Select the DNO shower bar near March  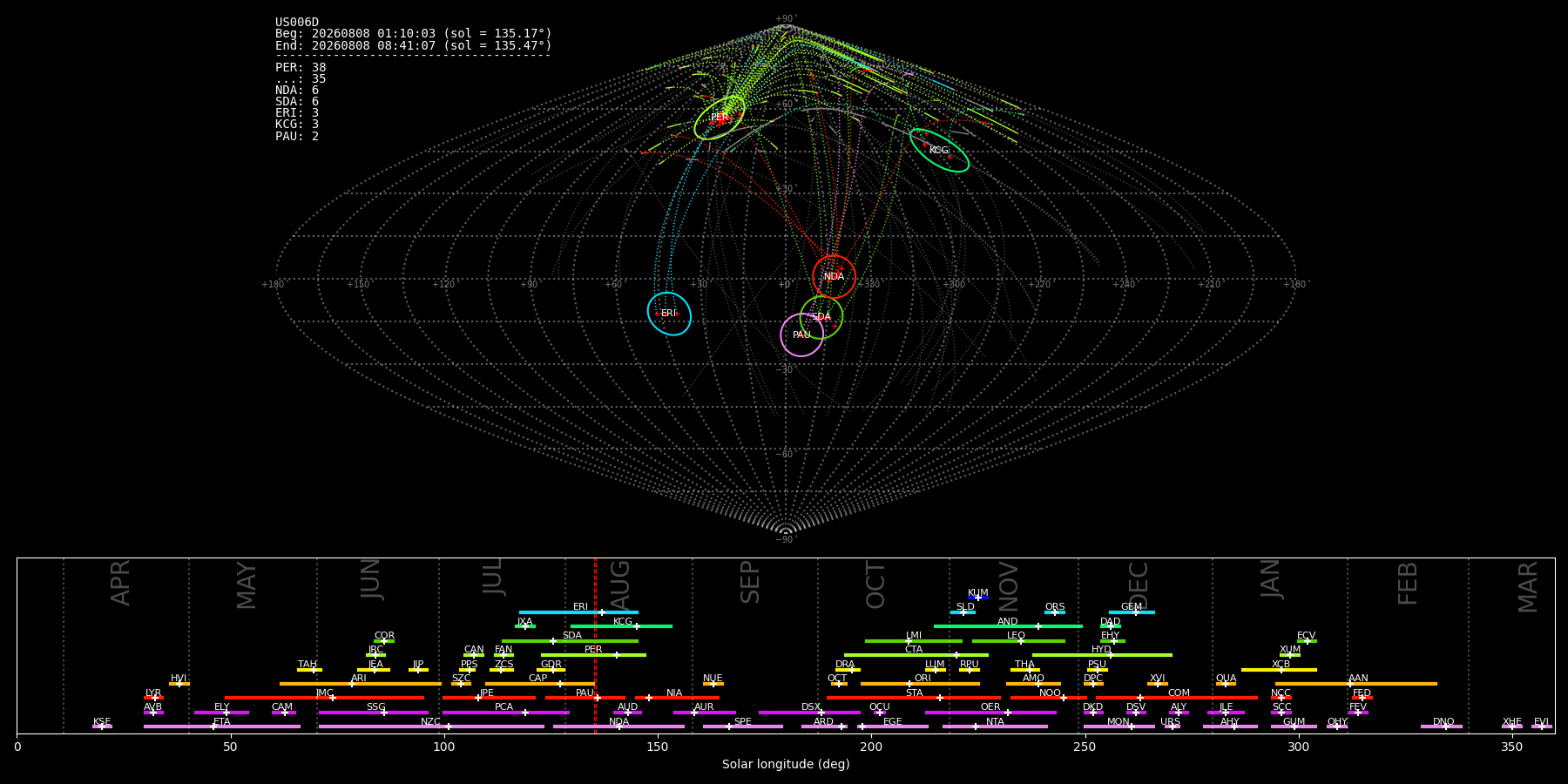pos(1442,726)
